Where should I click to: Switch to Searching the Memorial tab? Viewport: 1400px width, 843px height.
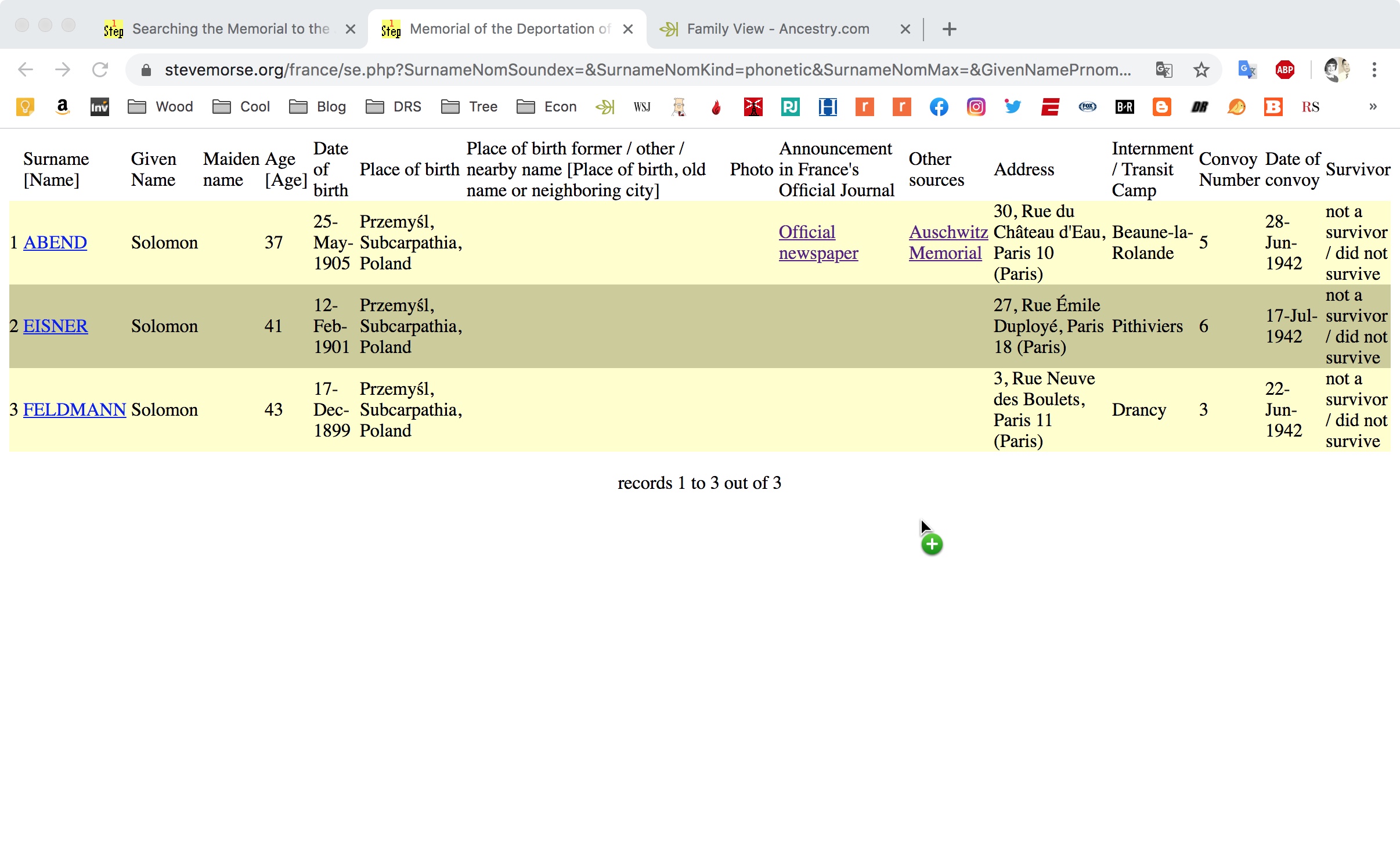click(230, 29)
